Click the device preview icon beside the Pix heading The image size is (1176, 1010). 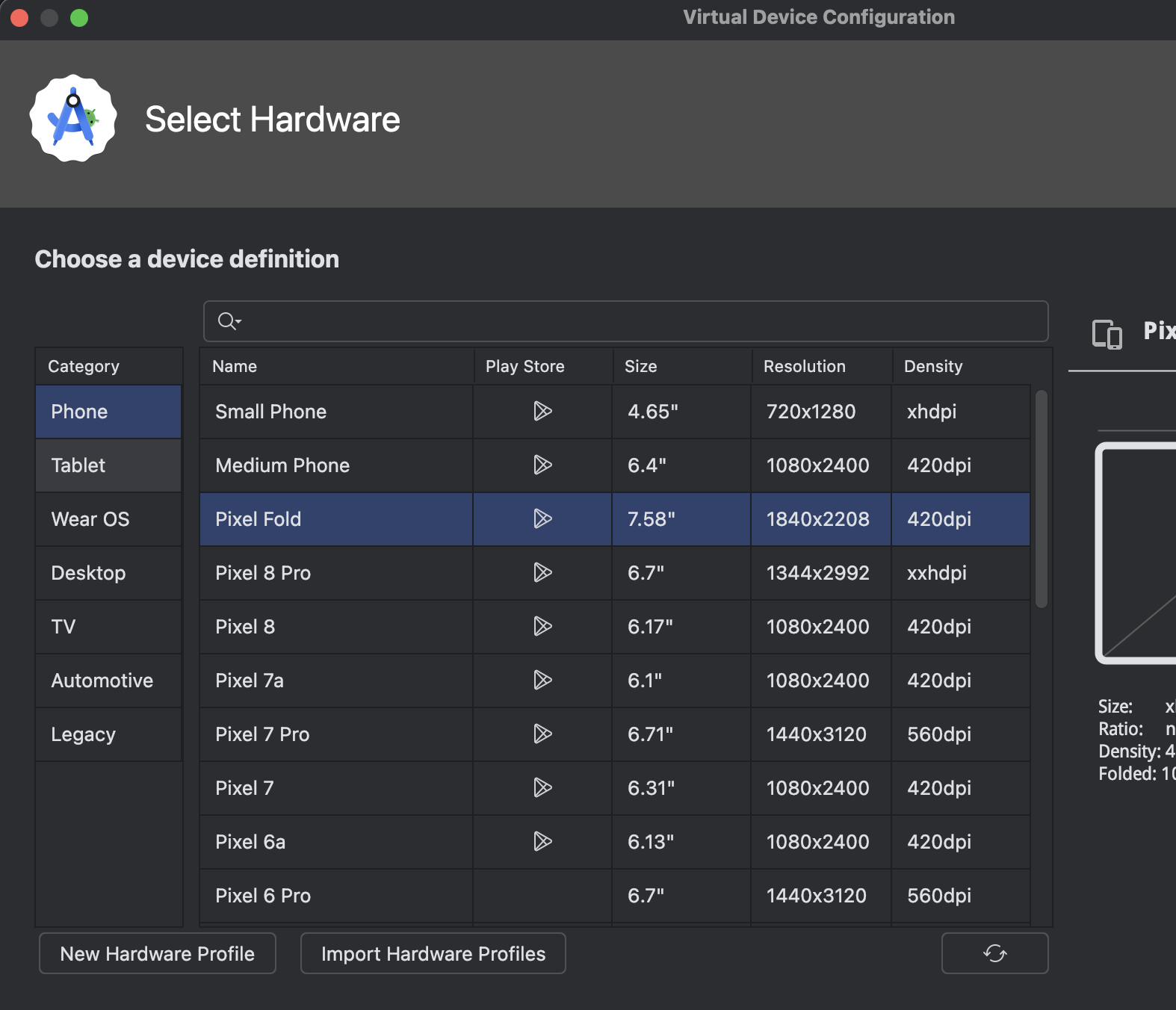(1107, 333)
